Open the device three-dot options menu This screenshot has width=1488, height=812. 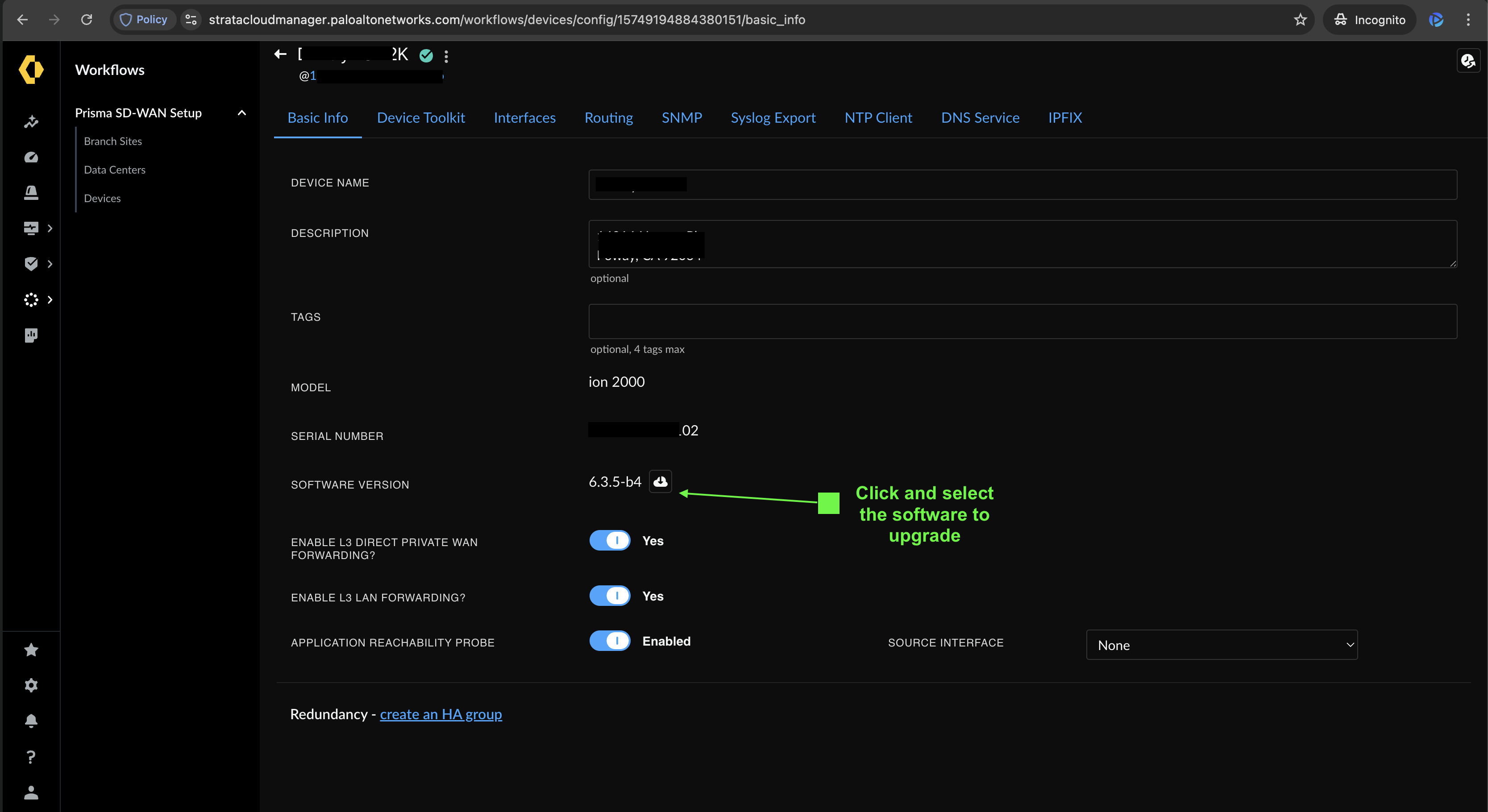tap(446, 56)
